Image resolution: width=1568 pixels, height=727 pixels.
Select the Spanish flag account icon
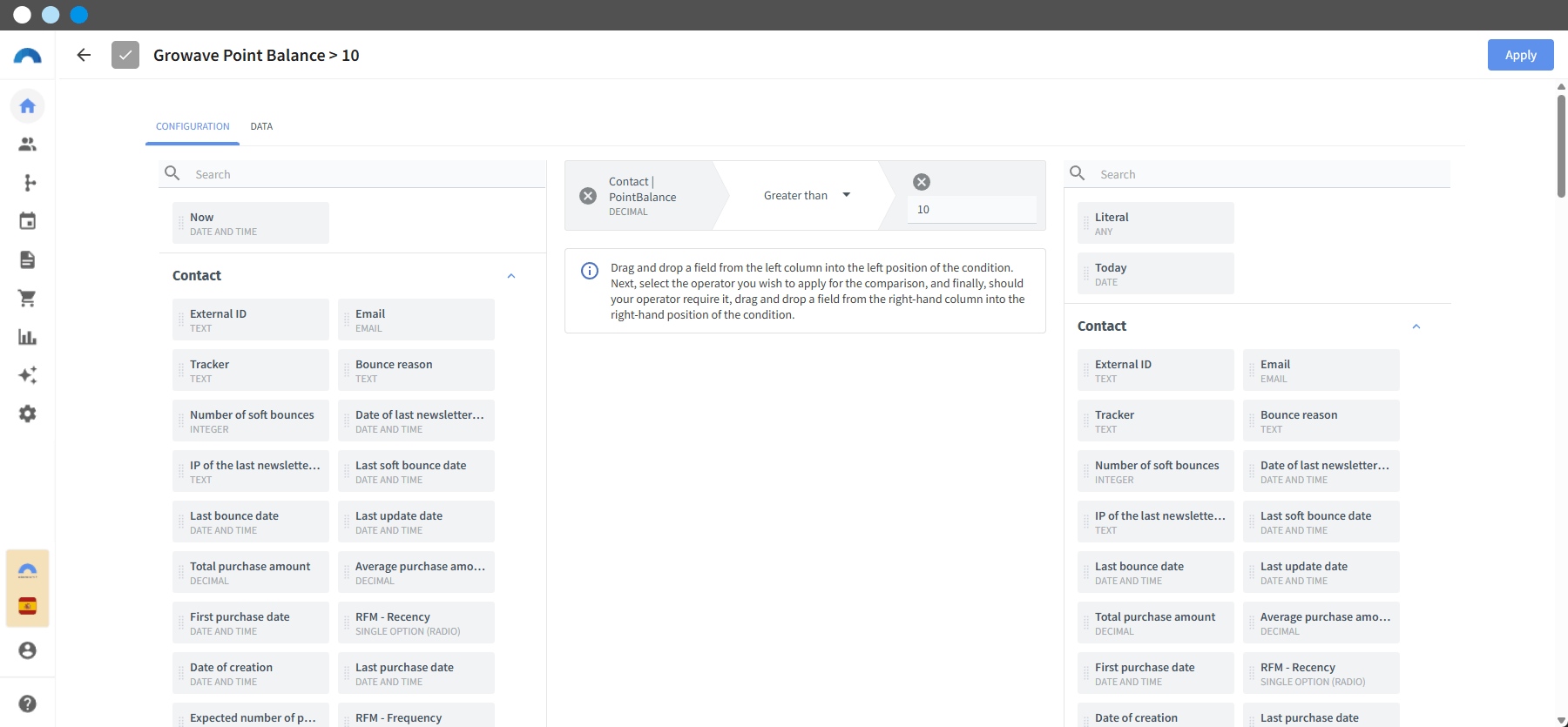click(x=28, y=606)
